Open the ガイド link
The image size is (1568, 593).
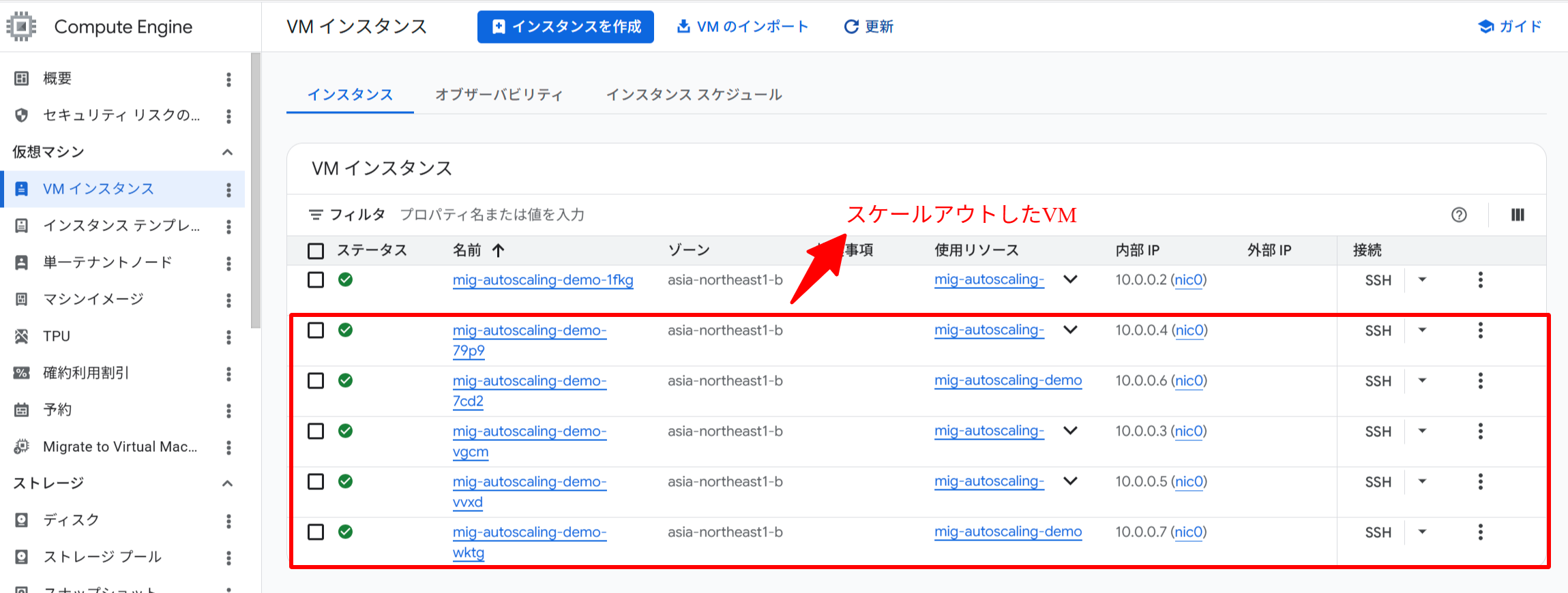point(1510,27)
